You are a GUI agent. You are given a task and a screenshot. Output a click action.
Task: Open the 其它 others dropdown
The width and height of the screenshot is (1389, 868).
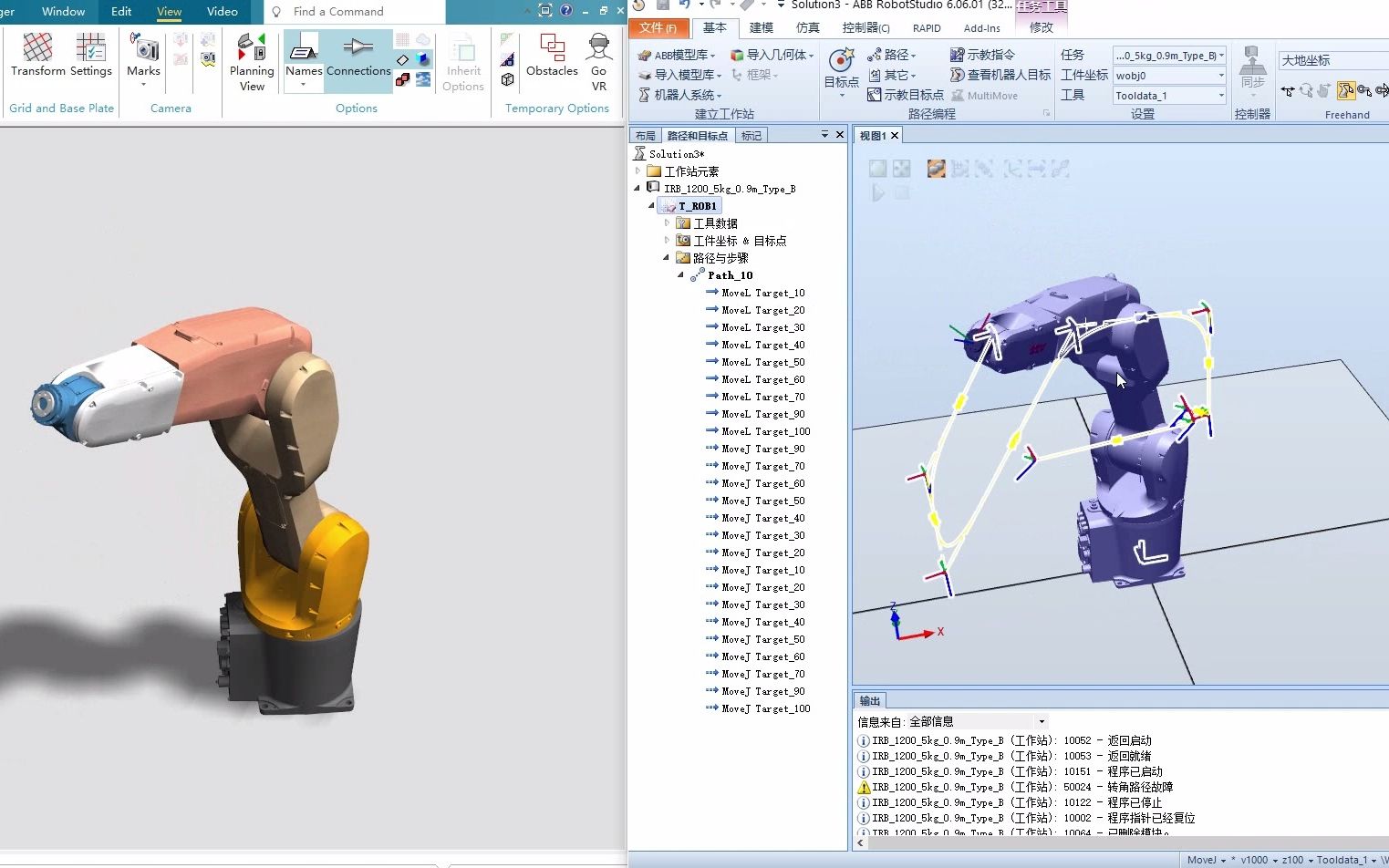click(891, 75)
